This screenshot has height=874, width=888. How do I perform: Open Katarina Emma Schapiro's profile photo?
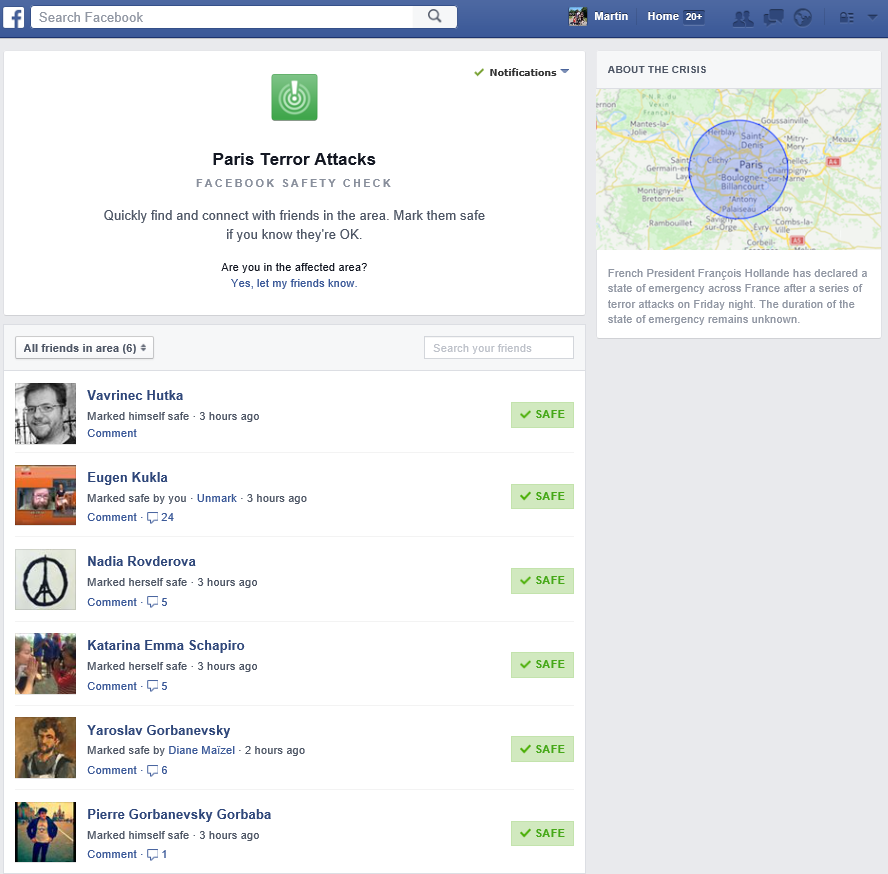point(45,663)
